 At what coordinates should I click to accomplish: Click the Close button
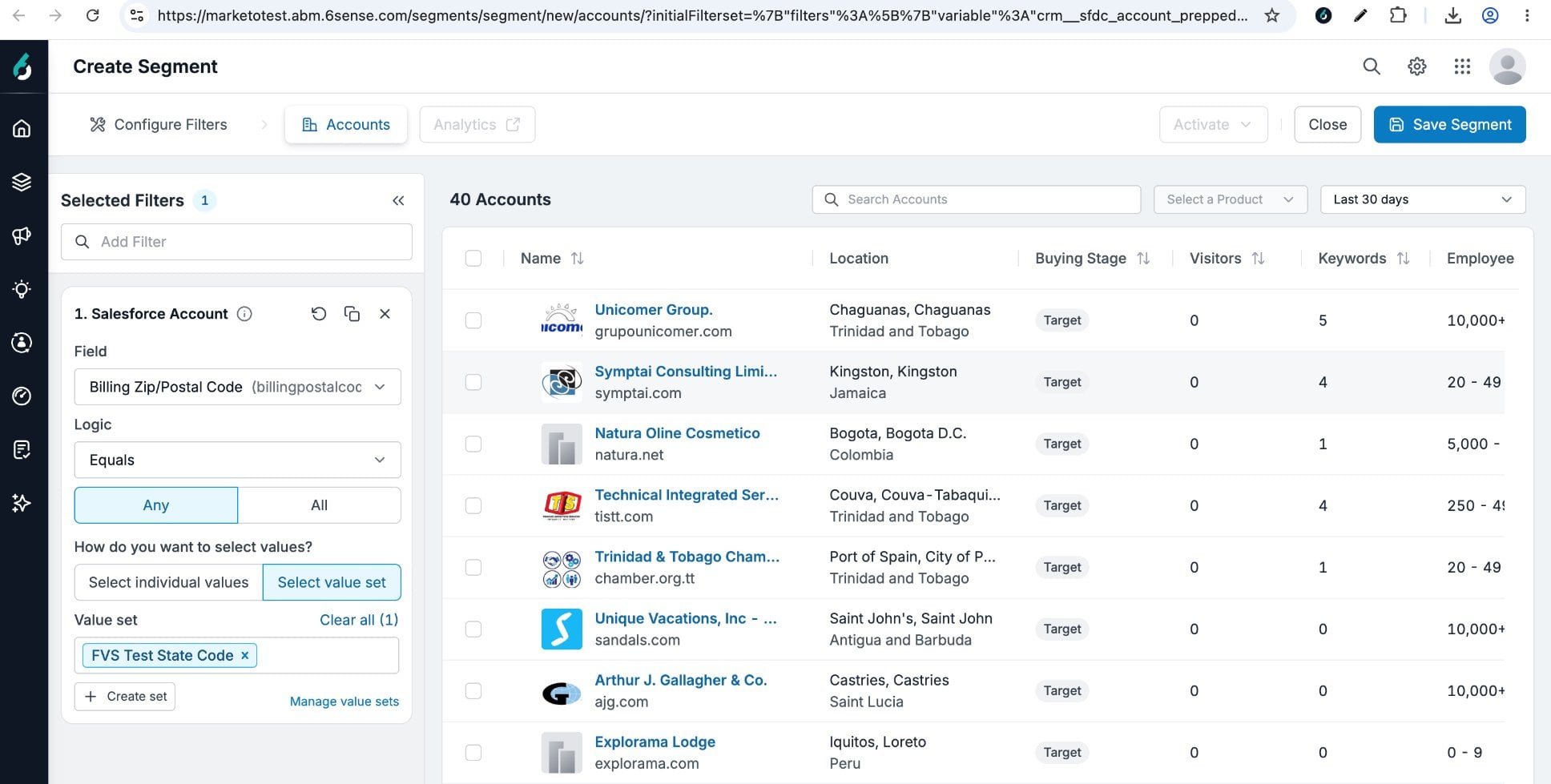(1327, 124)
